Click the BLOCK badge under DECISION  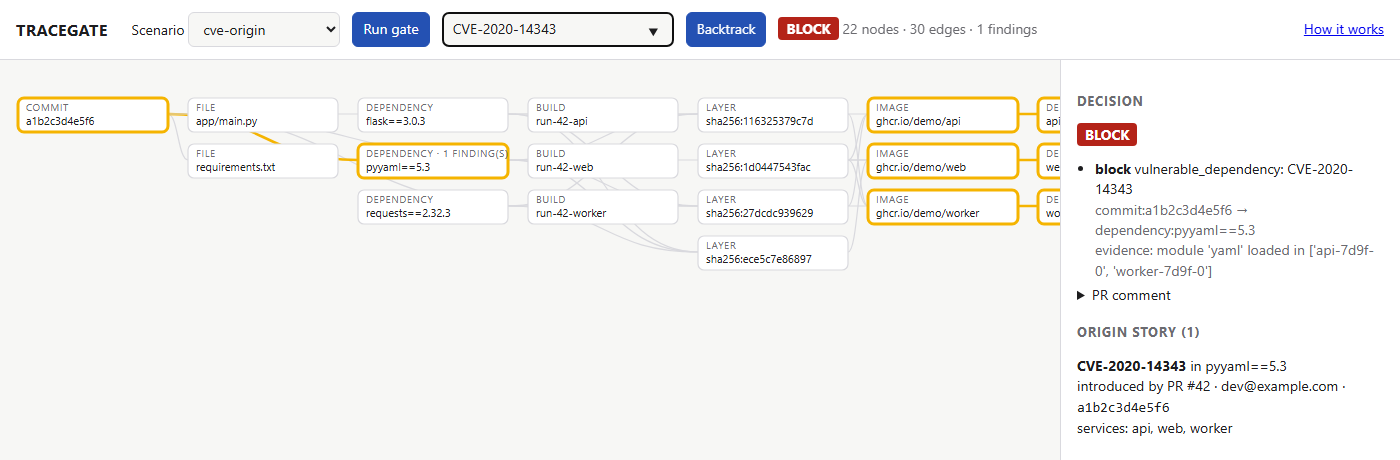point(1107,135)
